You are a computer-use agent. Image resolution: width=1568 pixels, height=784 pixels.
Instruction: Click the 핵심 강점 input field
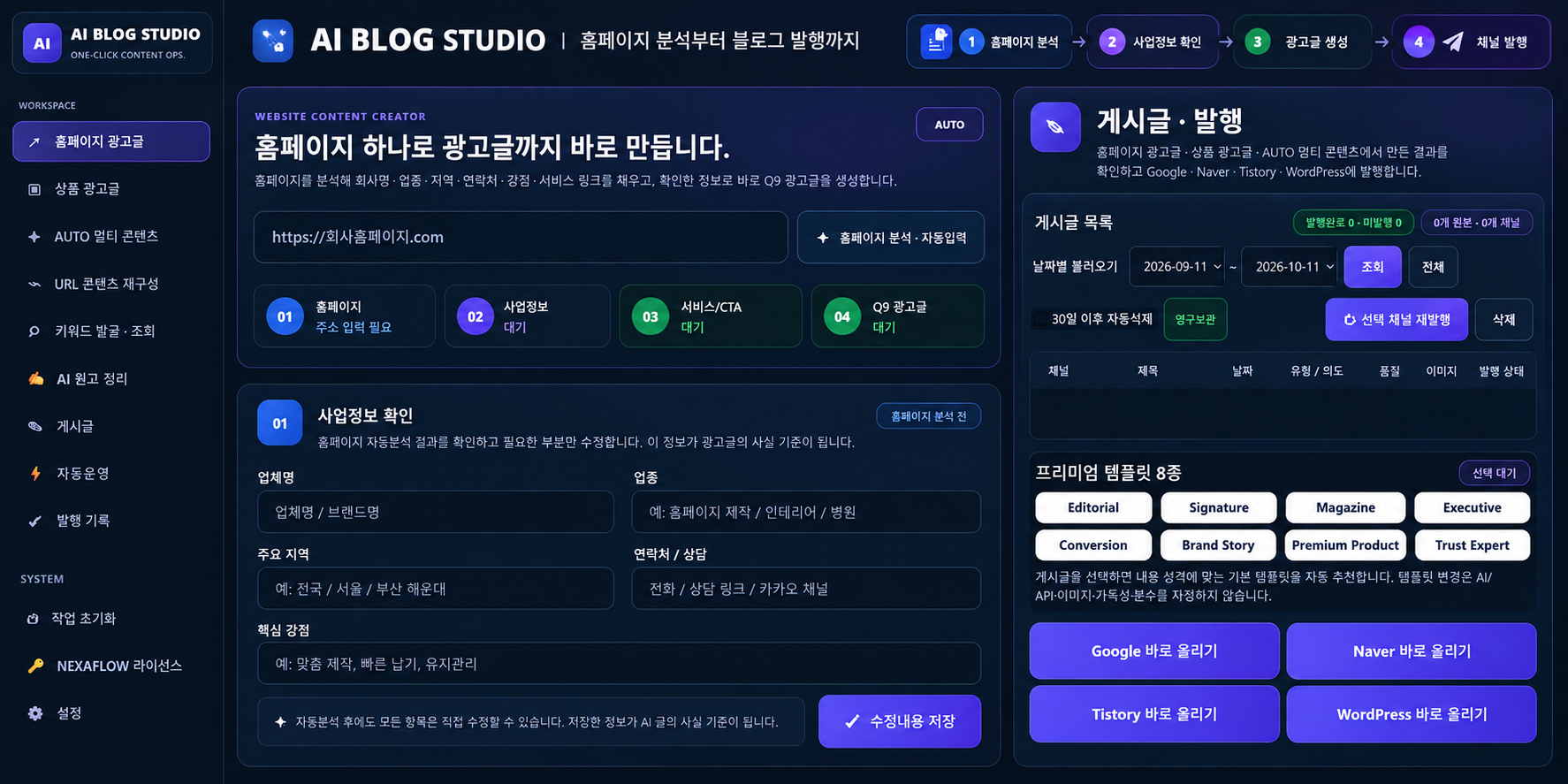(x=619, y=663)
